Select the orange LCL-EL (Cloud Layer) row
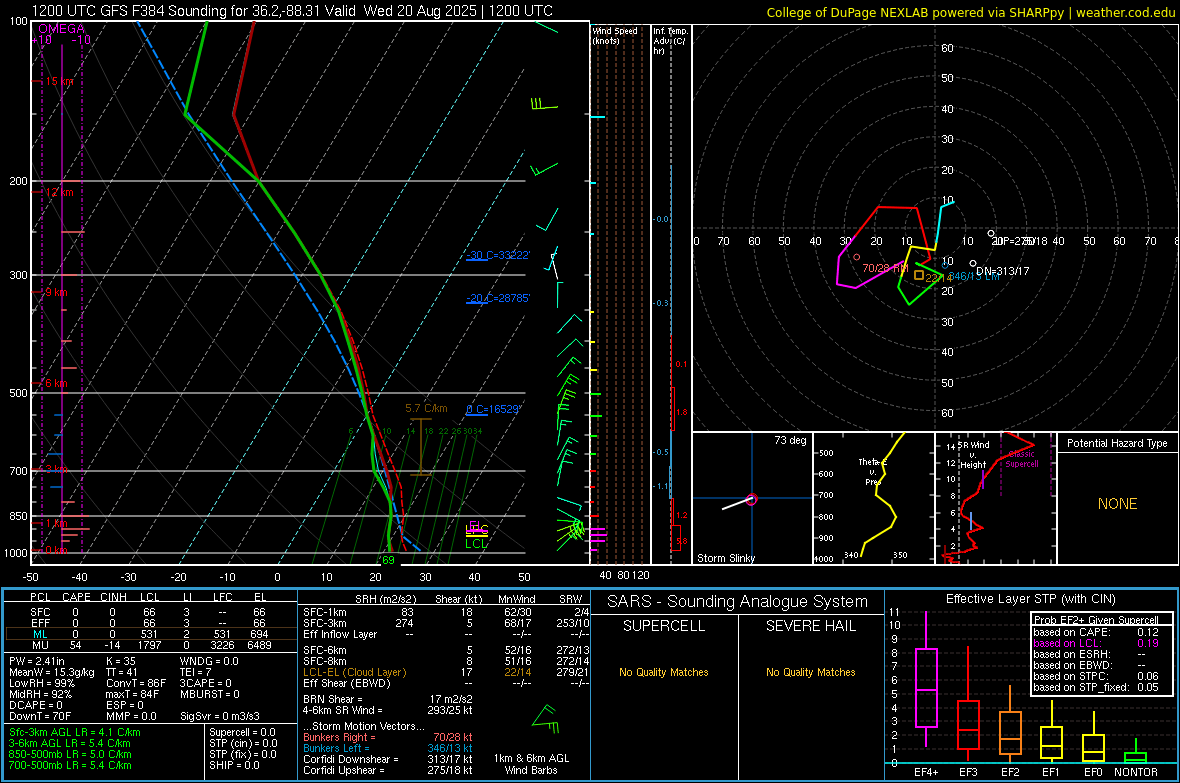 (446, 672)
